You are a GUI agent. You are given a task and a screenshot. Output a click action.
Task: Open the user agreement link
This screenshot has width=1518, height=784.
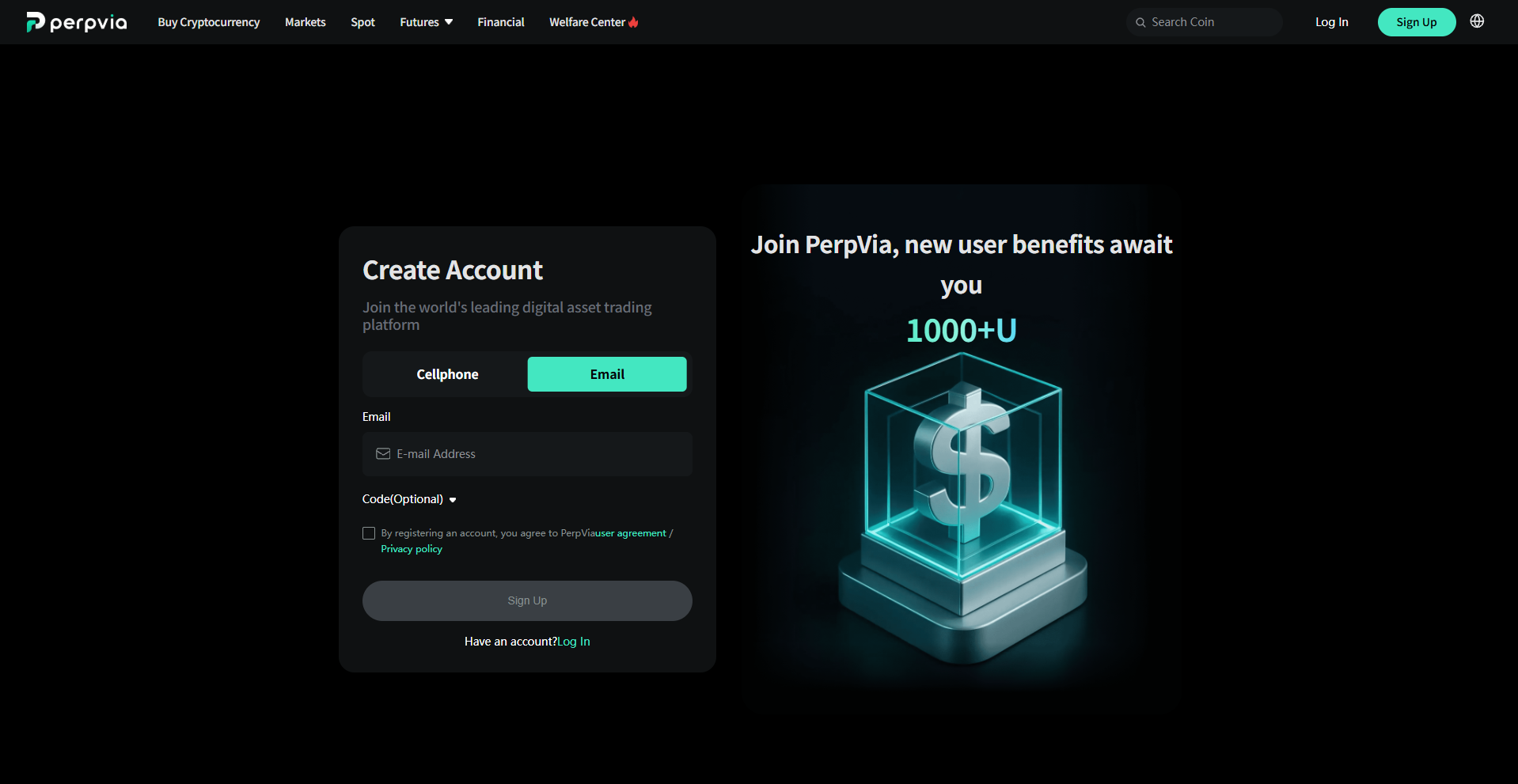coord(631,533)
